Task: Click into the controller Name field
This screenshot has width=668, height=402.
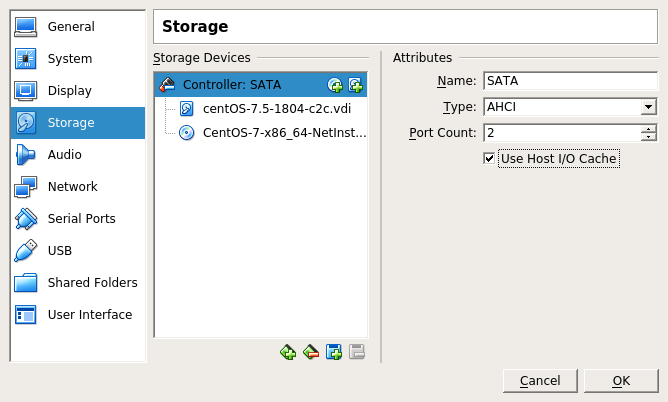Action: [x=570, y=81]
